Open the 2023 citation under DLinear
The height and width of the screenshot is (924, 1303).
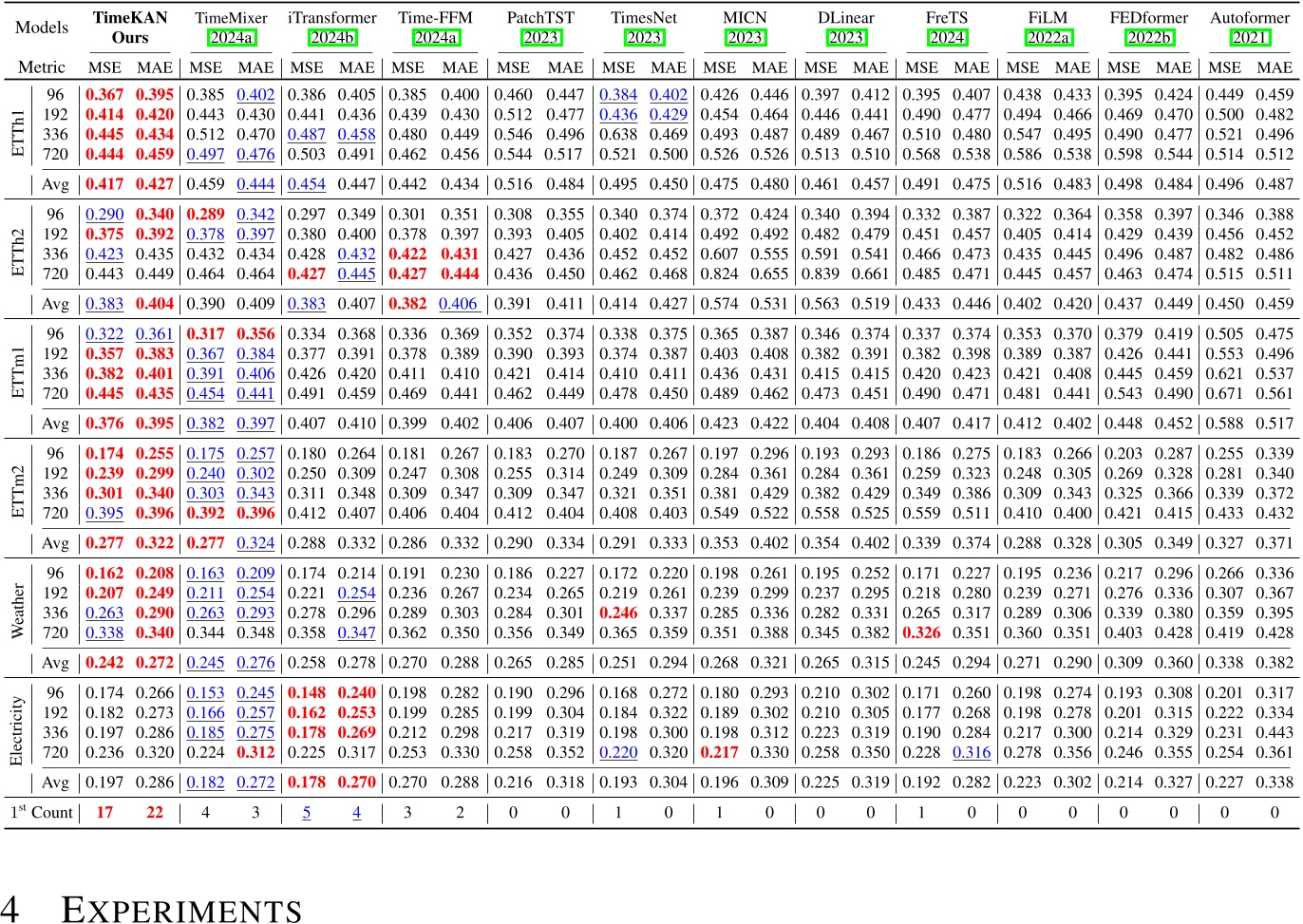[845, 38]
